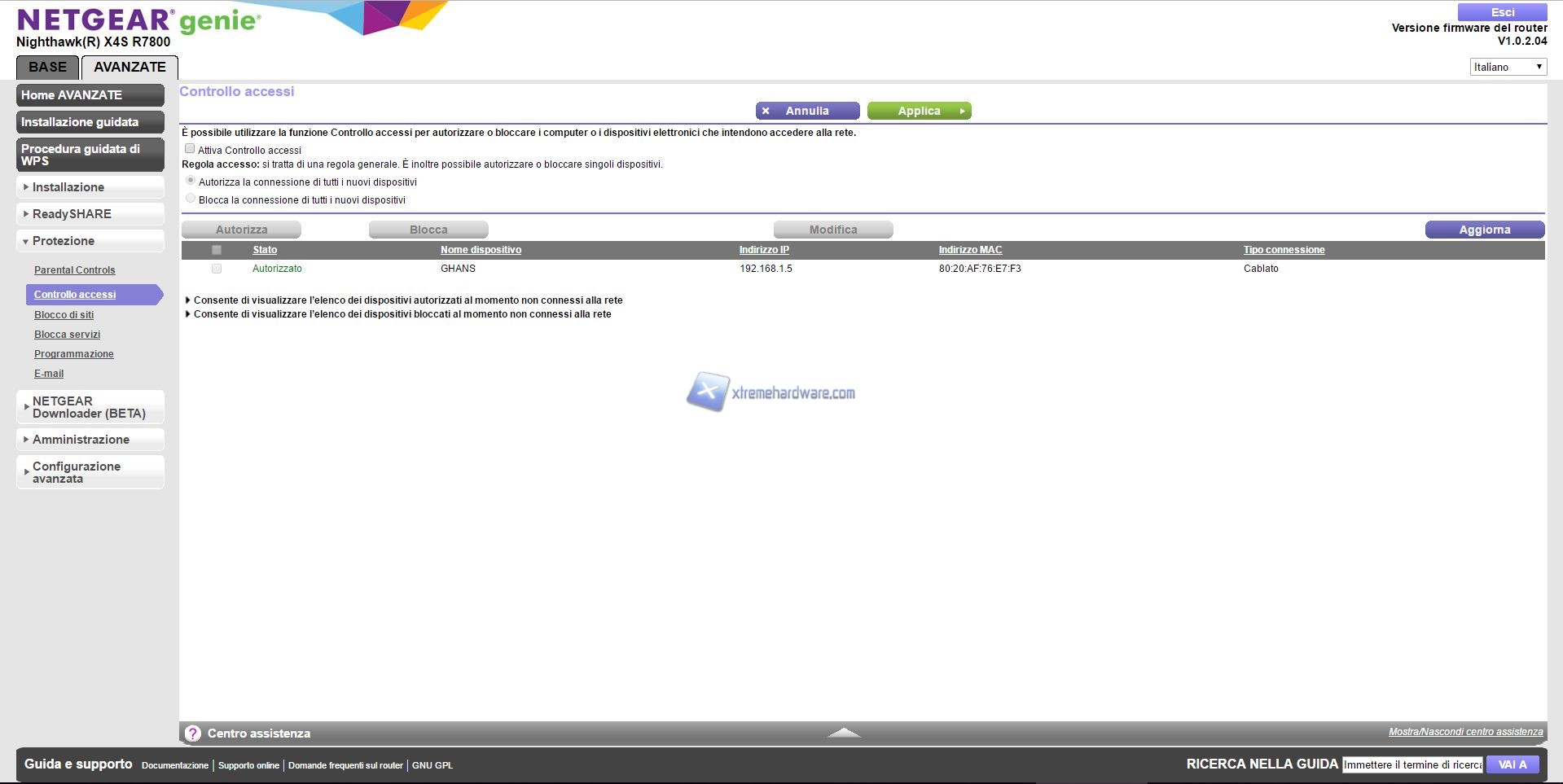This screenshot has height=784, width=1563.
Task: Switch to the BASE tab
Action: click(x=47, y=68)
